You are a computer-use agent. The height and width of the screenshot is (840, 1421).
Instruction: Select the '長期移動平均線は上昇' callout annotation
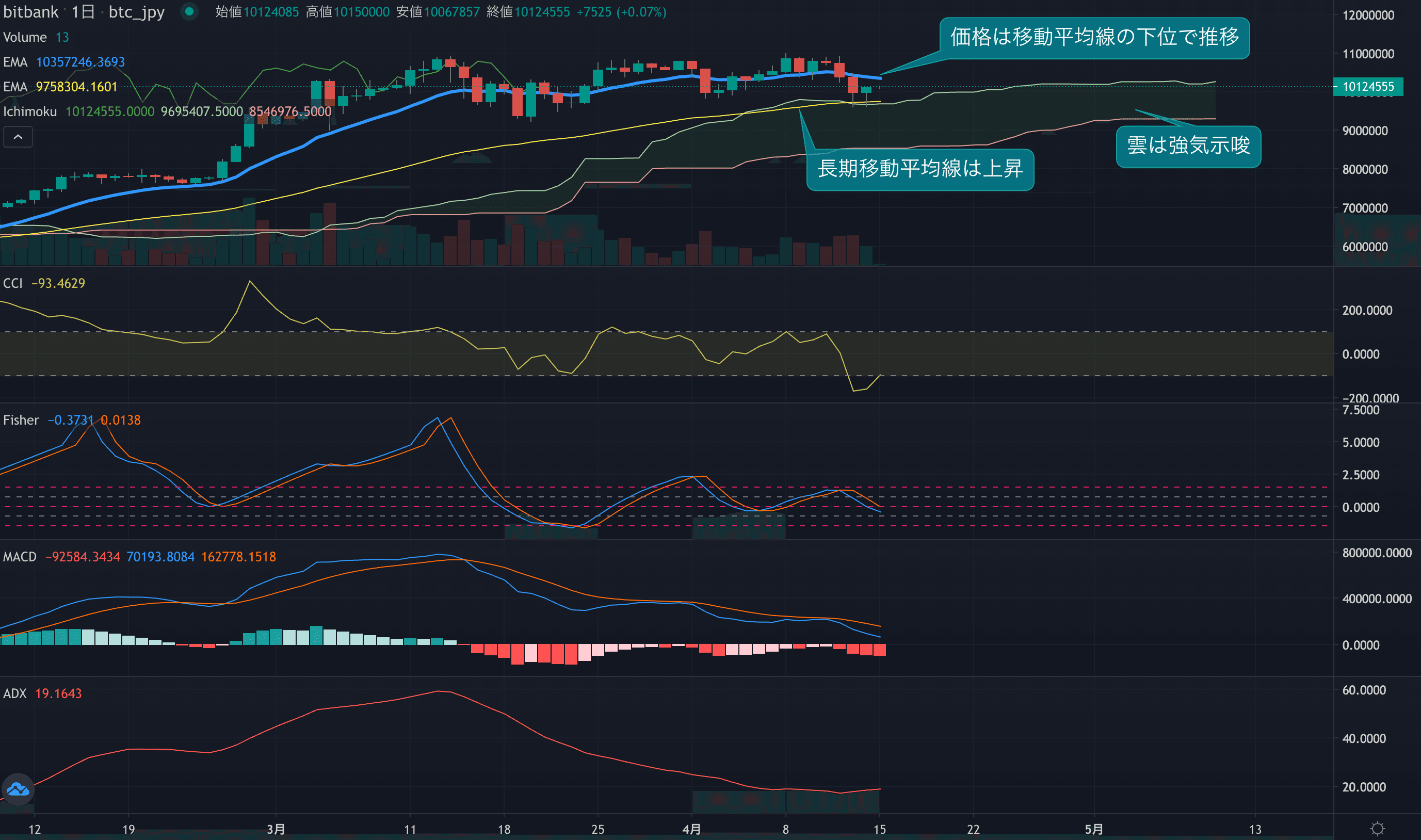919,169
